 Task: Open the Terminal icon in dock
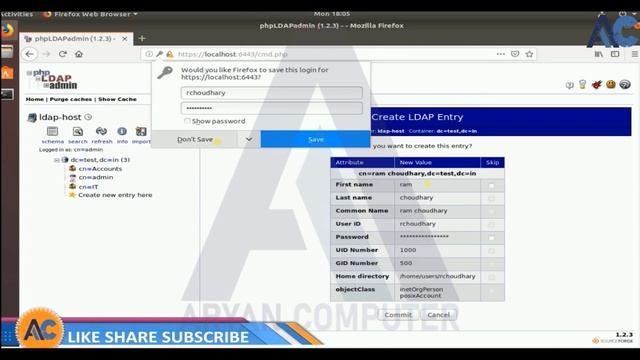point(7,95)
